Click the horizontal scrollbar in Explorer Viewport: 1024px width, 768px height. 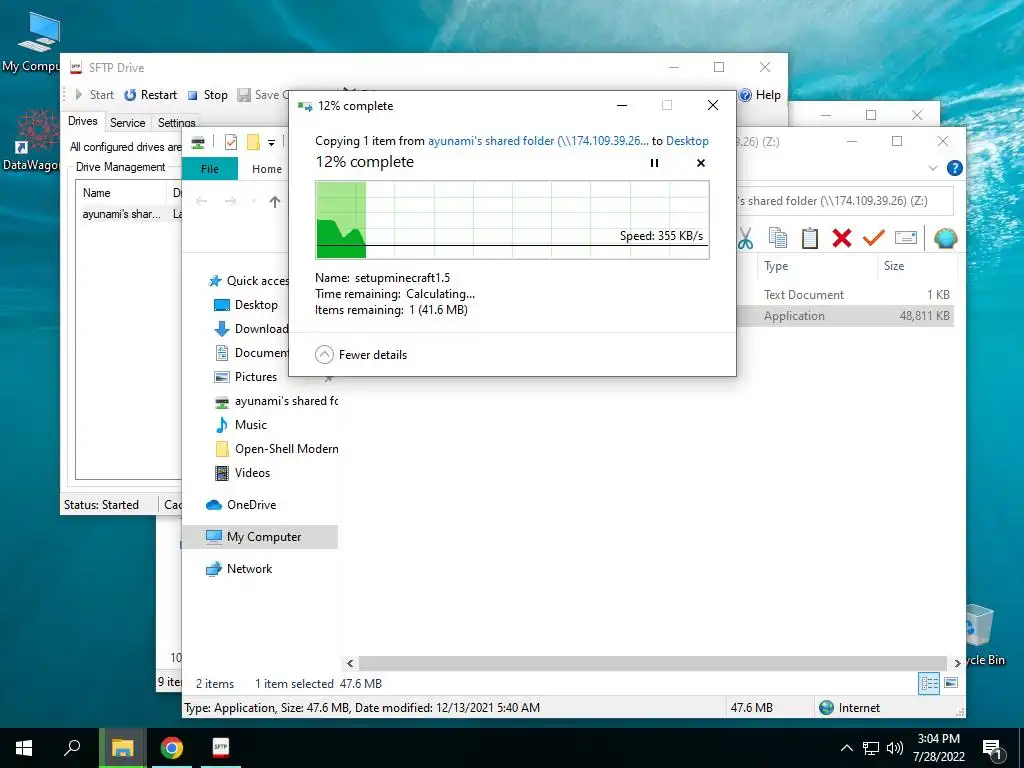tap(652, 664)
